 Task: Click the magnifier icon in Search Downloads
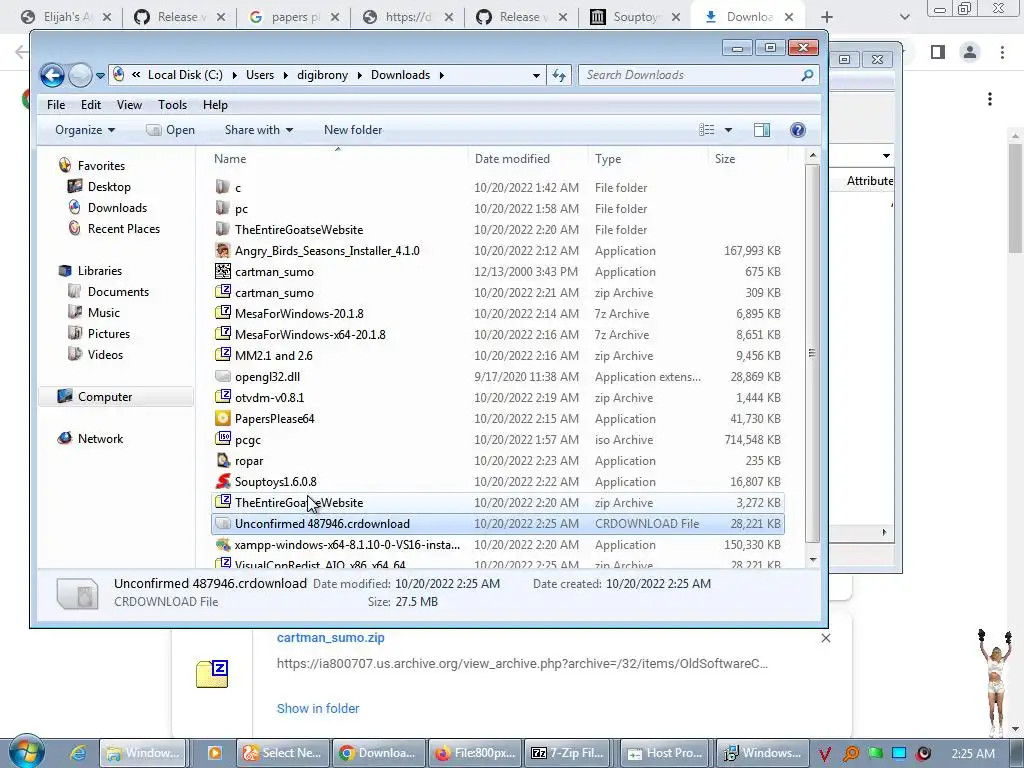[807, 75]
